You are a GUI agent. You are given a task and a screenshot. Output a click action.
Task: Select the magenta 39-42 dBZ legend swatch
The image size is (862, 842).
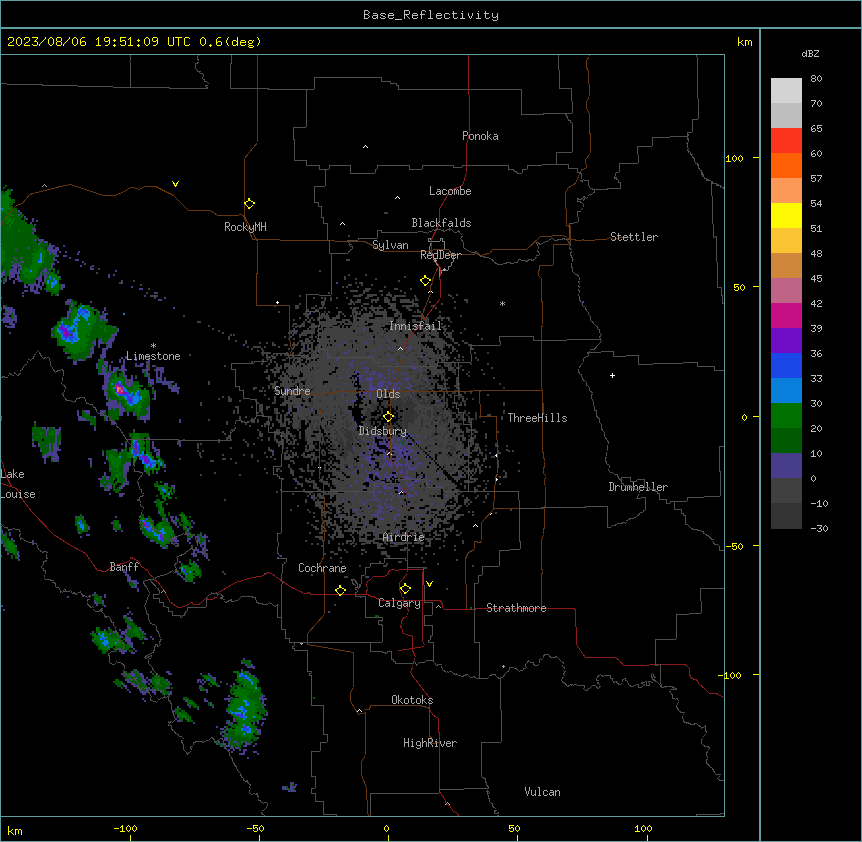[x=786, y=315]
